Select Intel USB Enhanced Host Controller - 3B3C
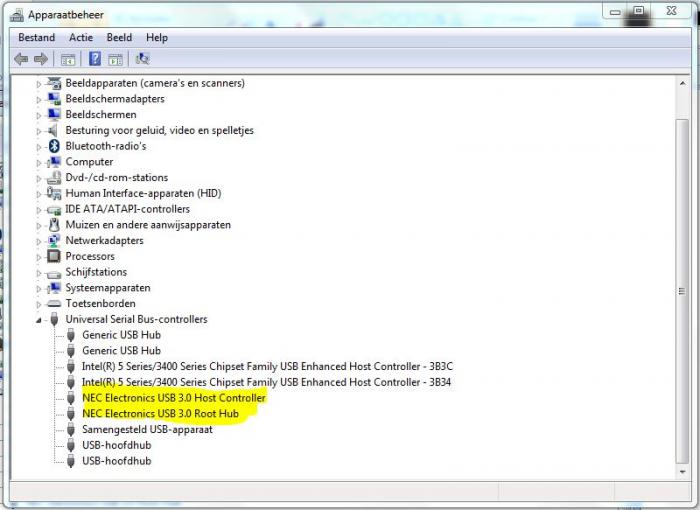This screenshot has height=510, width=700. (x=267, y=366)
